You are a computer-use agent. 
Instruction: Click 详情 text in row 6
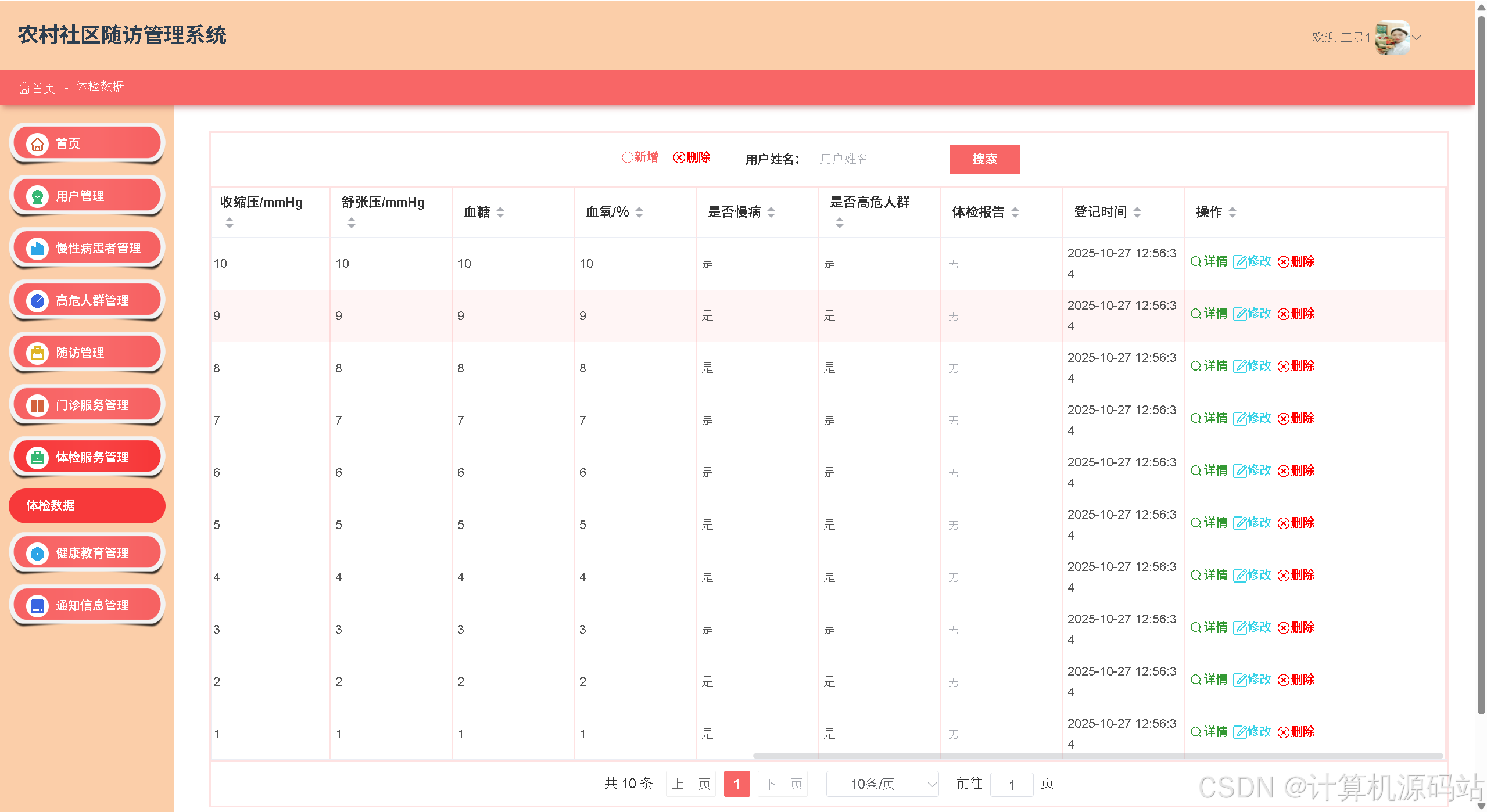click(1215, 470)
